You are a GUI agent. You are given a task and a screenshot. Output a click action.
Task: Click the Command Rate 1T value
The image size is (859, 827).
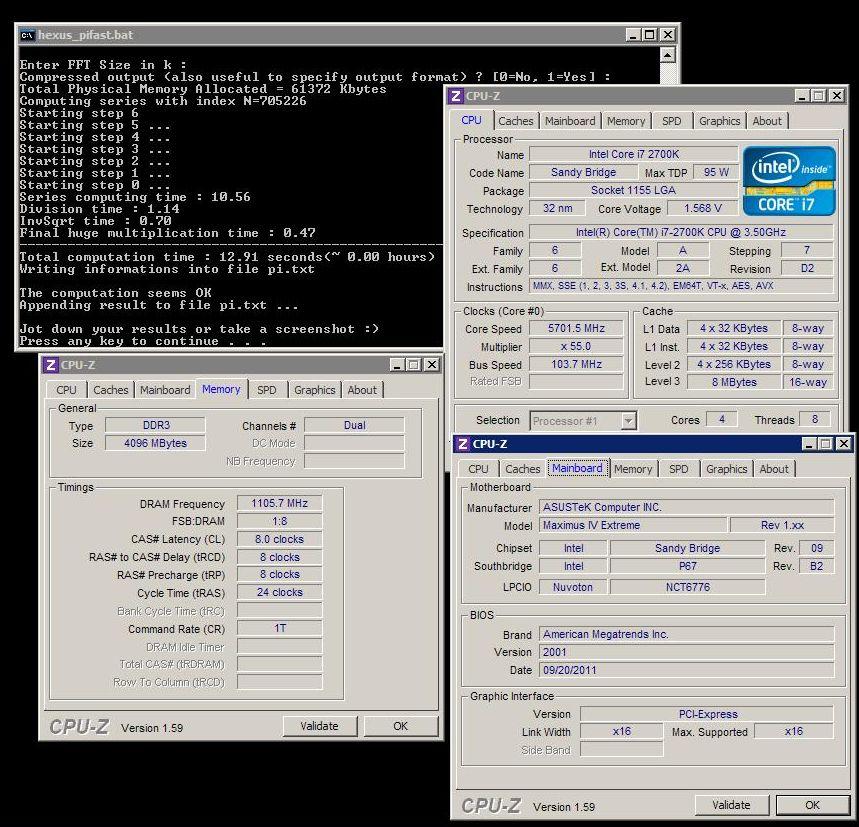click(279, 628)
